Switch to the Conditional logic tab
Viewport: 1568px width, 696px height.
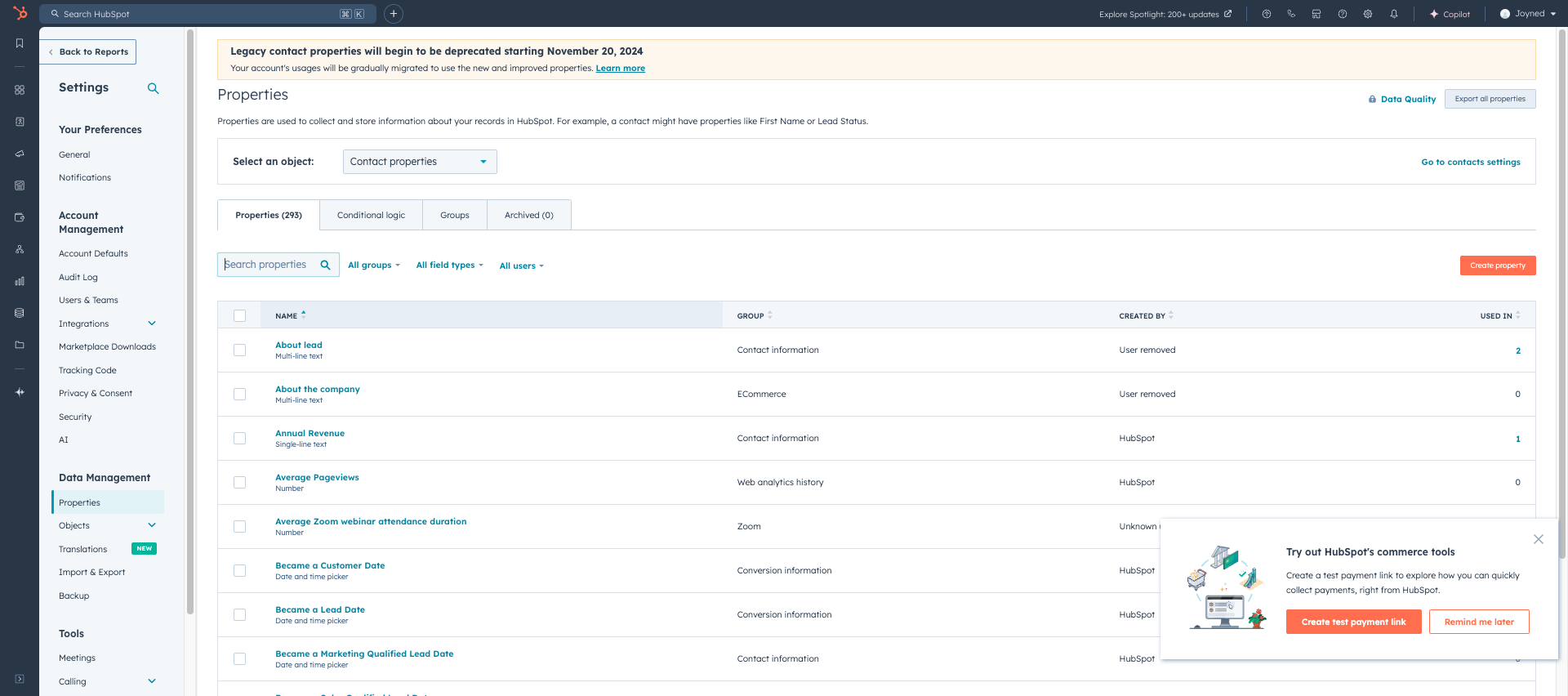(x=371, y=215)
